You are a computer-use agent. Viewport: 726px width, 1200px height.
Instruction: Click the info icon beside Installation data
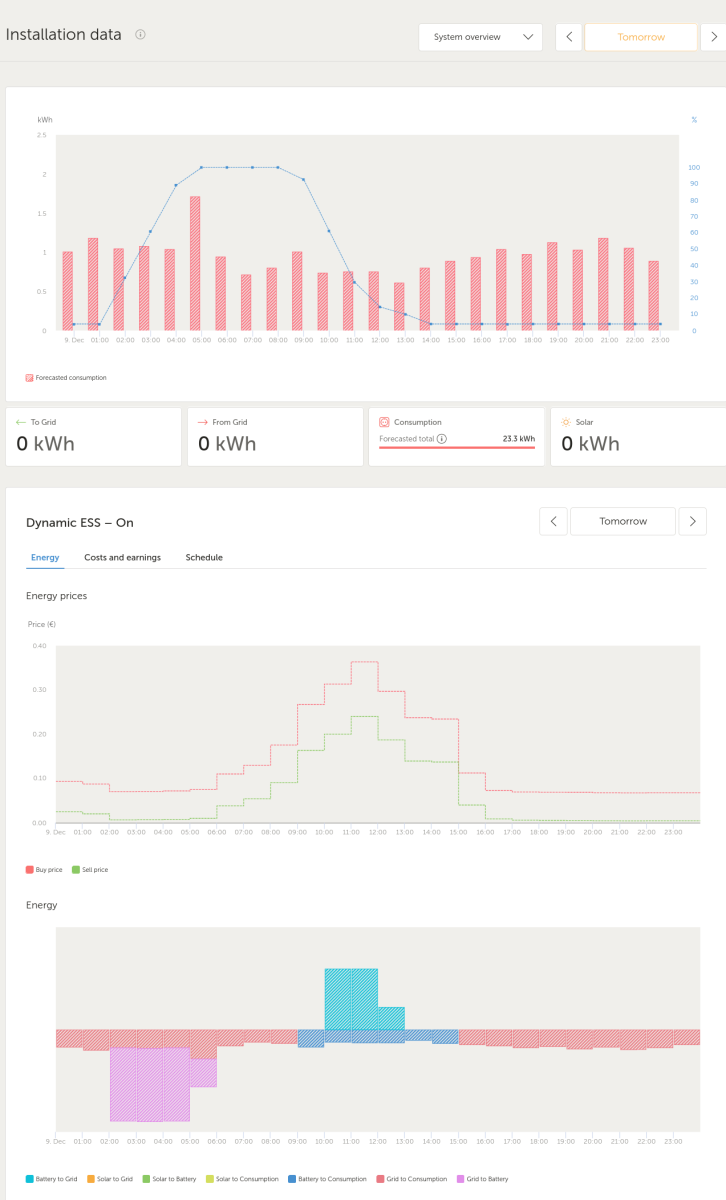pos(140,34)
